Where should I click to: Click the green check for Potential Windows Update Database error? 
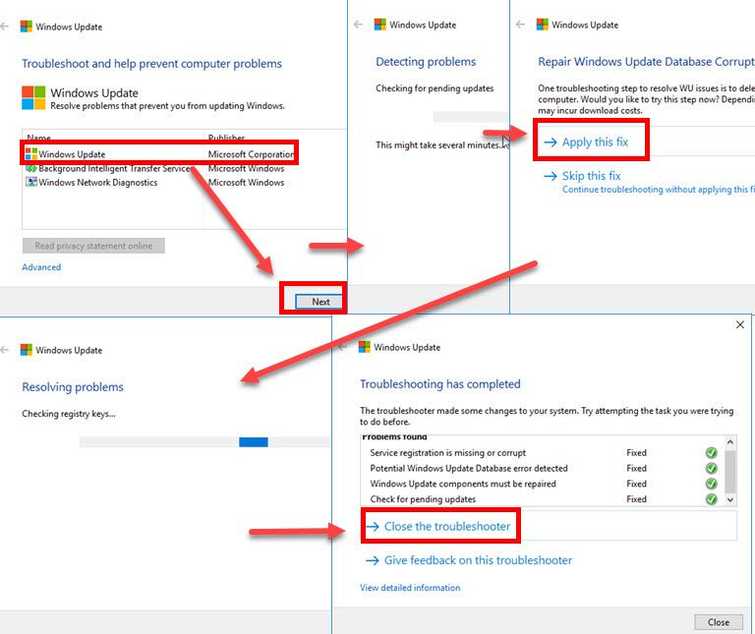711,468
